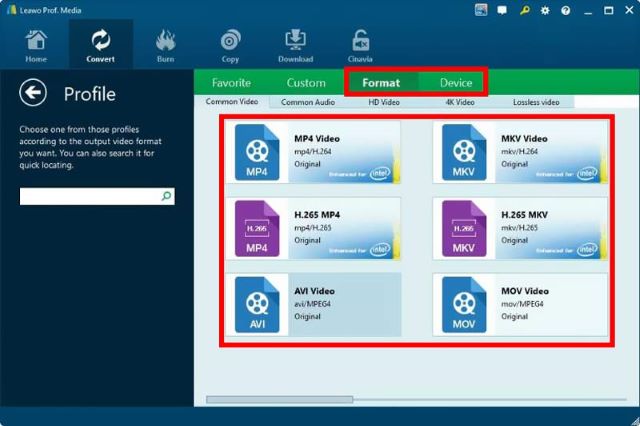The image size is (640, 426).
Task: Switch to the Favorite tab
Action: click(231, 83)
